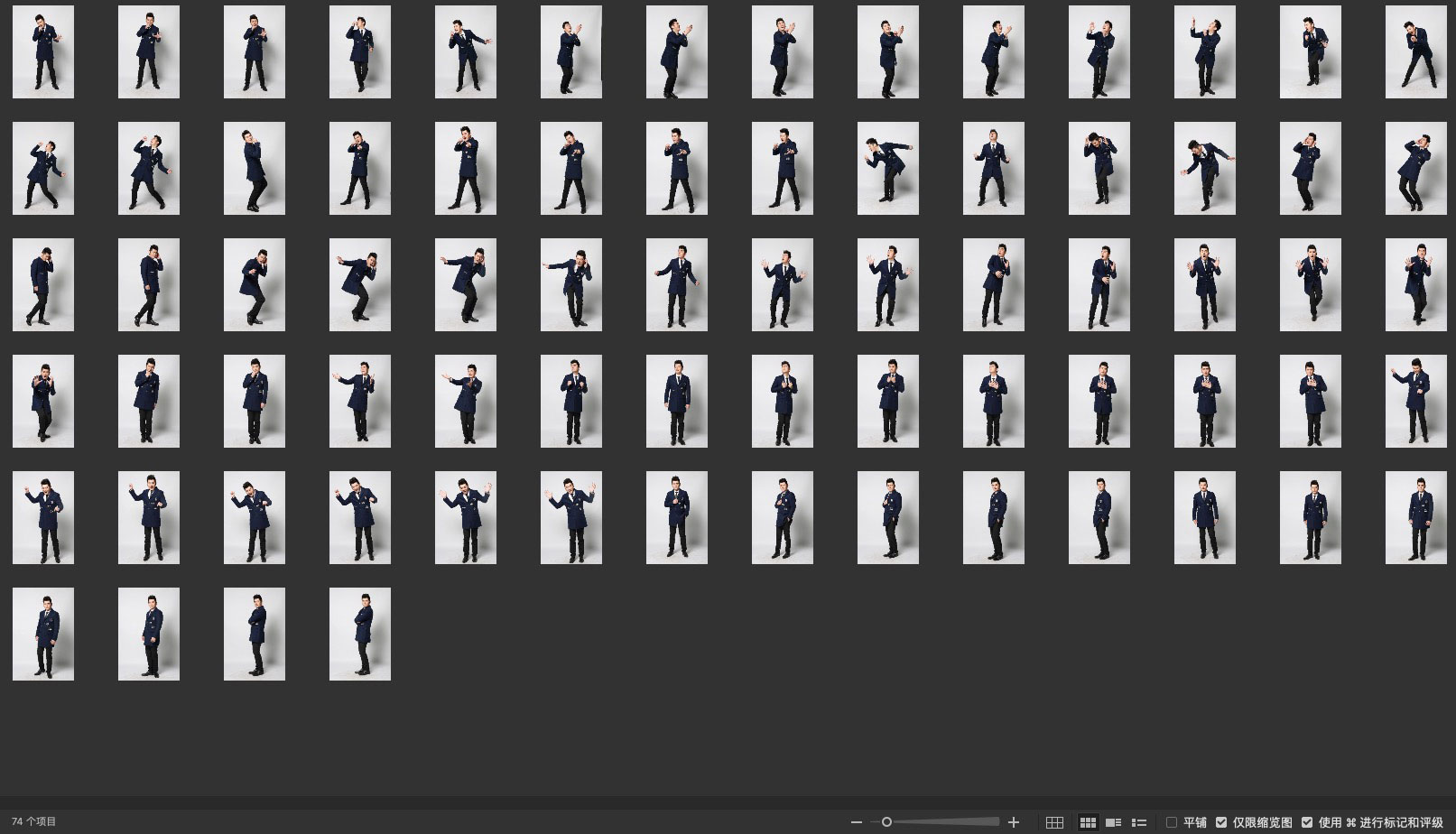Select the first thumbnail in the top row

pos(43,51)
